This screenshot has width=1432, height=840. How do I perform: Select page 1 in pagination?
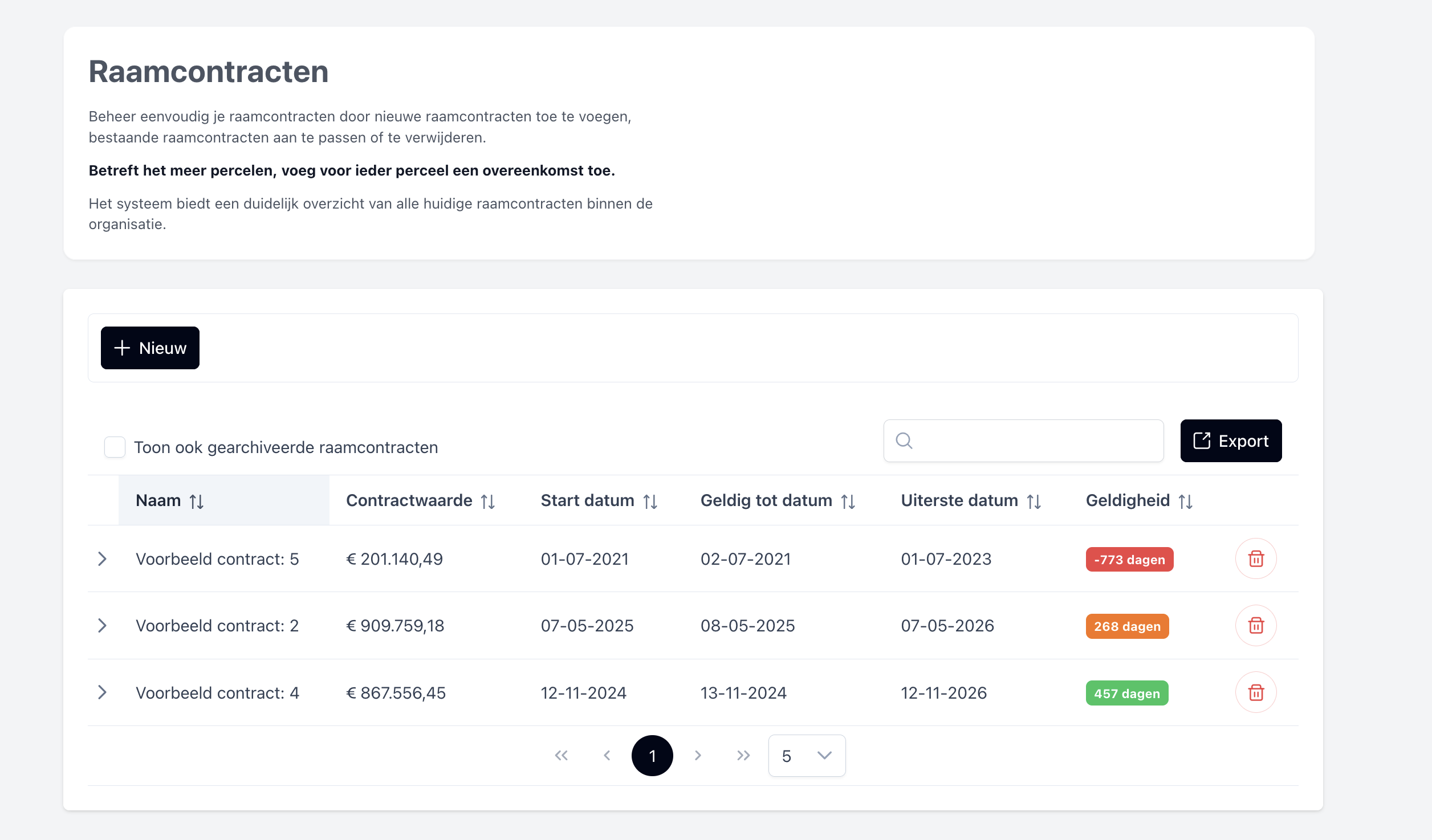click(x=652, y=756)
